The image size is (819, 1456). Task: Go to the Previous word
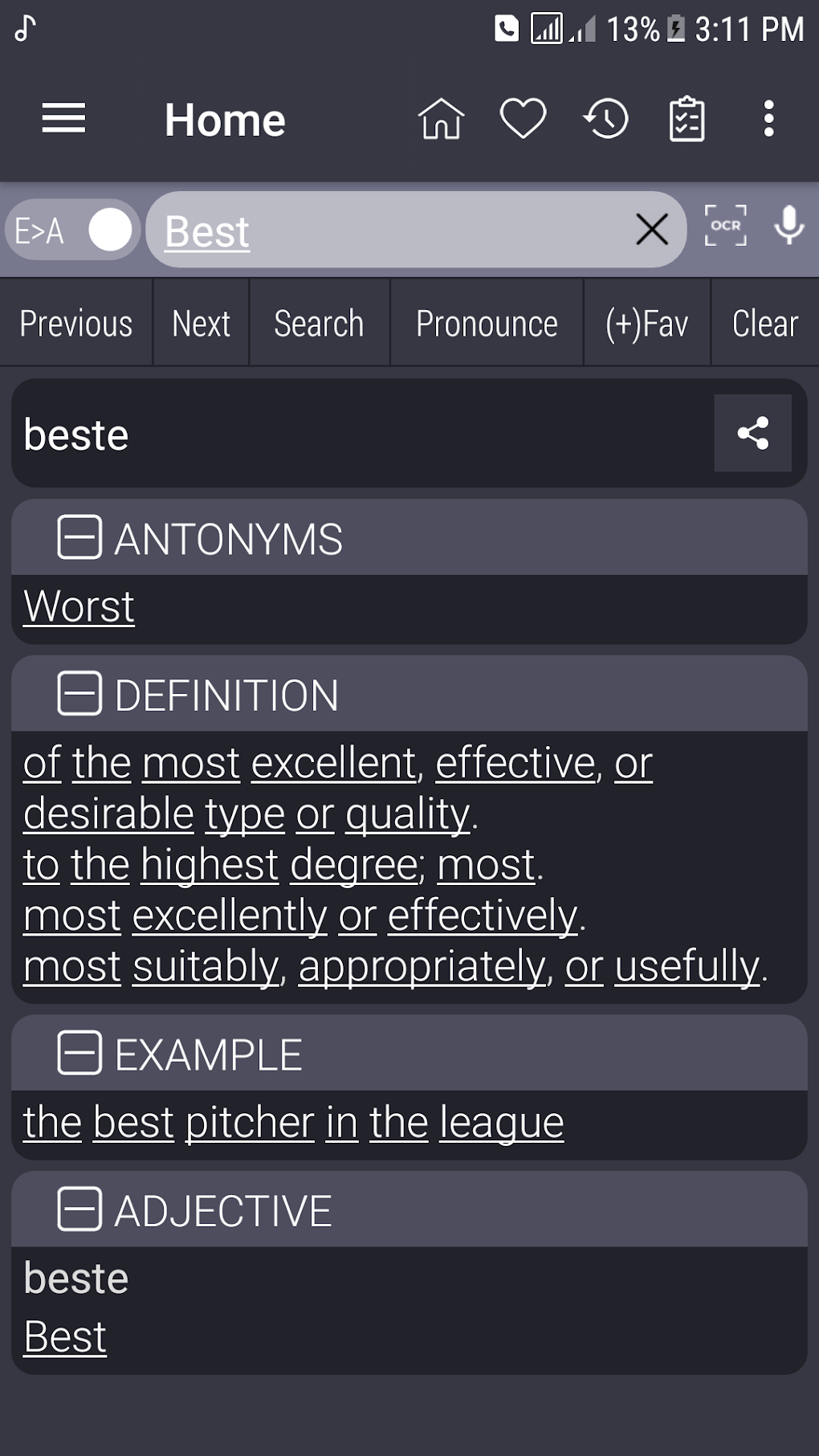(76, 324)
